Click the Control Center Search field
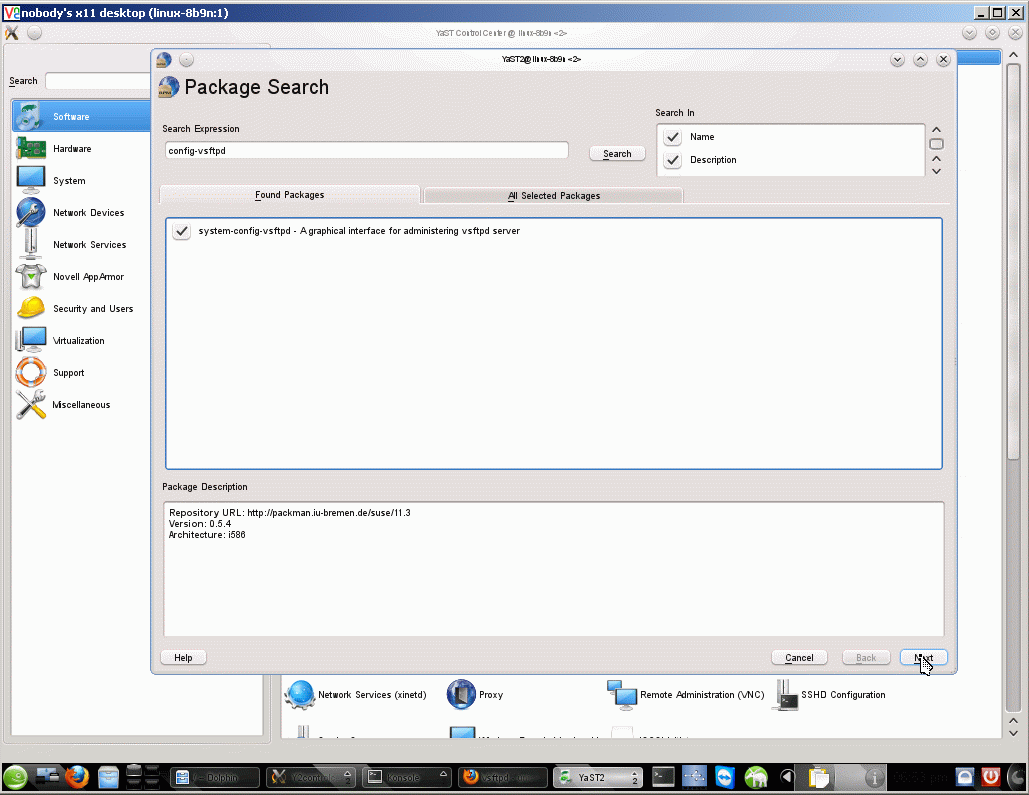 (x=98, y=81)
